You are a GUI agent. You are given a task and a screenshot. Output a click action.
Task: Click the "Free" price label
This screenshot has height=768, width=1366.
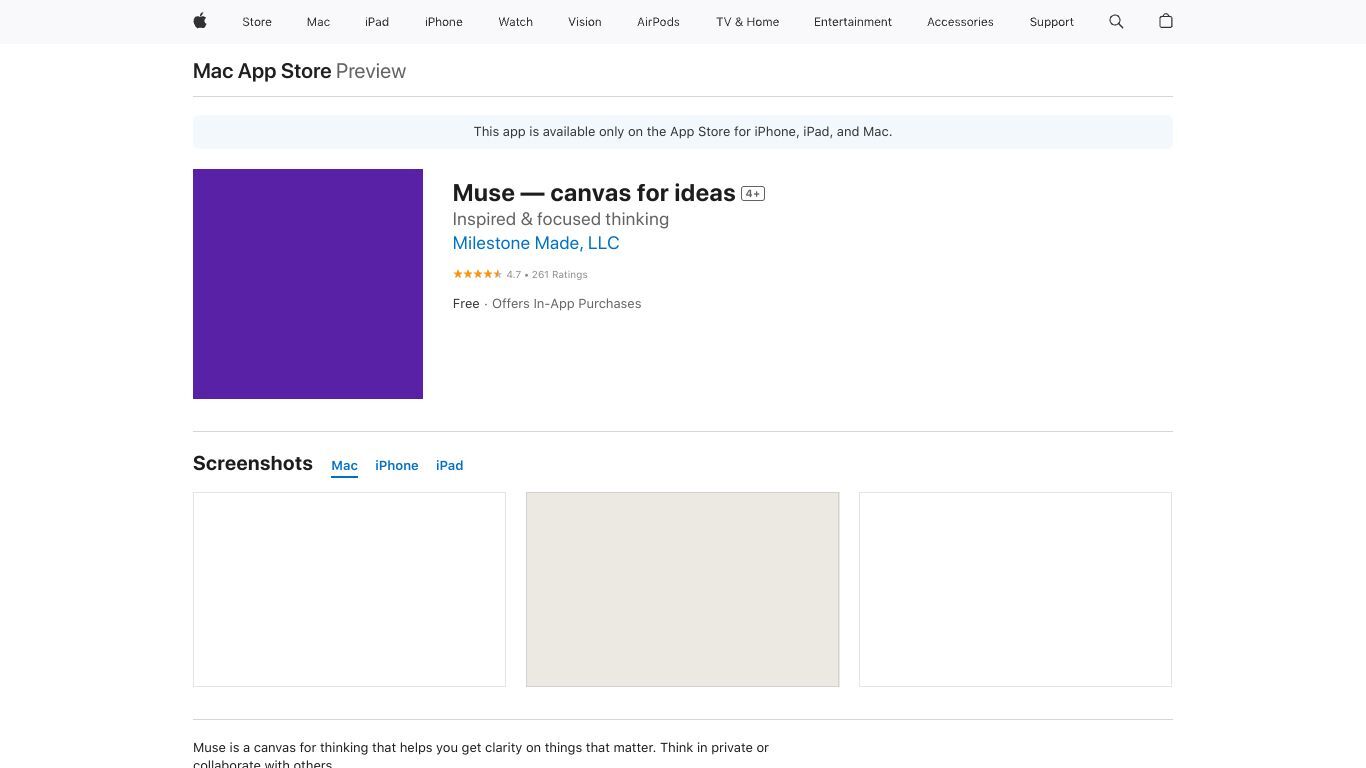[466, 304]
